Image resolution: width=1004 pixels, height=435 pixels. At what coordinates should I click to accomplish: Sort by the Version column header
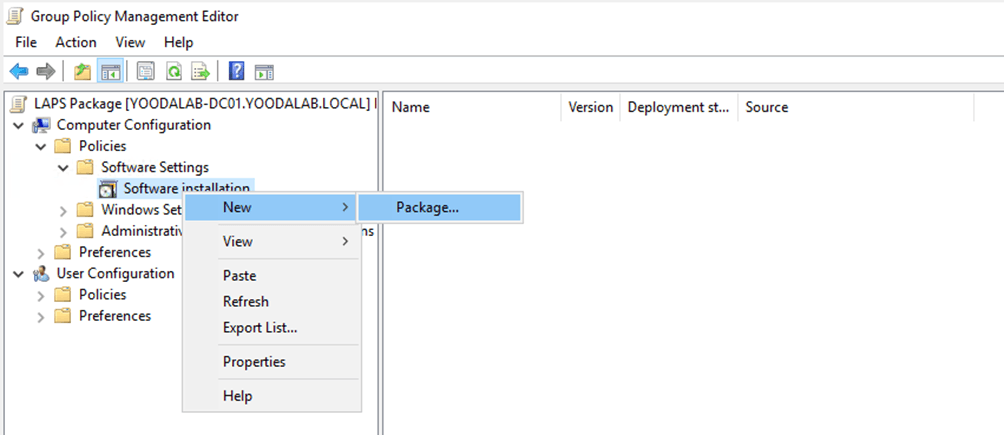(590, 107)
